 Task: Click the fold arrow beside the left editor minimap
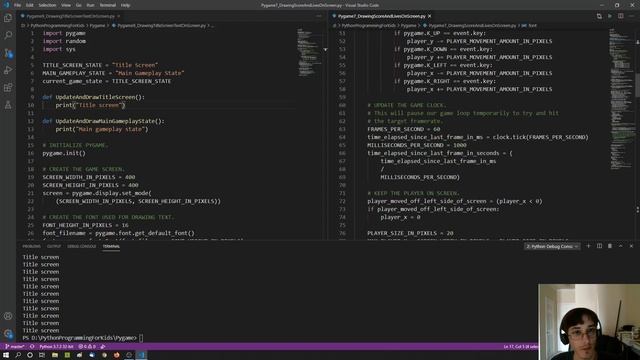click(x=325, y=49)
